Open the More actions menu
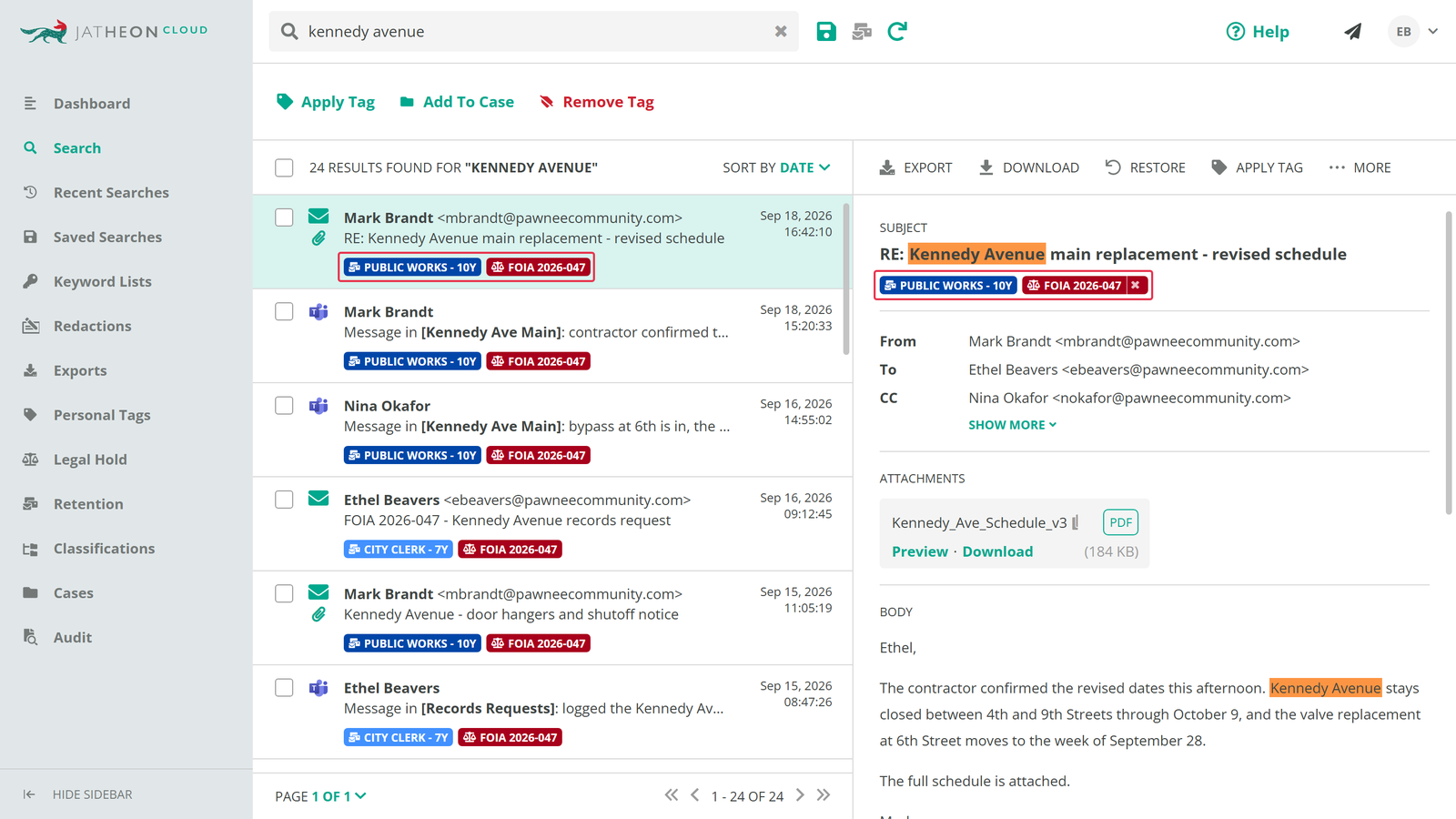Screen dimensions: 1456x819 tap(1360, 168)
